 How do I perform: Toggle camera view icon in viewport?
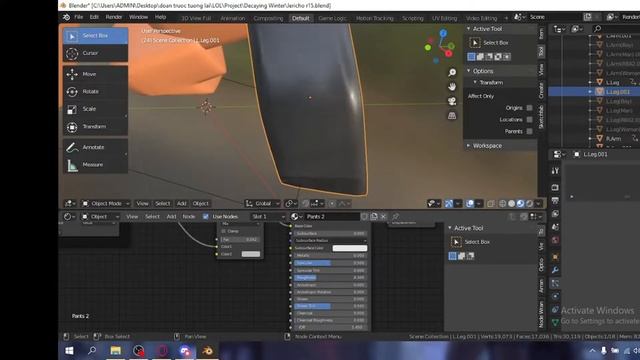(452, 101)
